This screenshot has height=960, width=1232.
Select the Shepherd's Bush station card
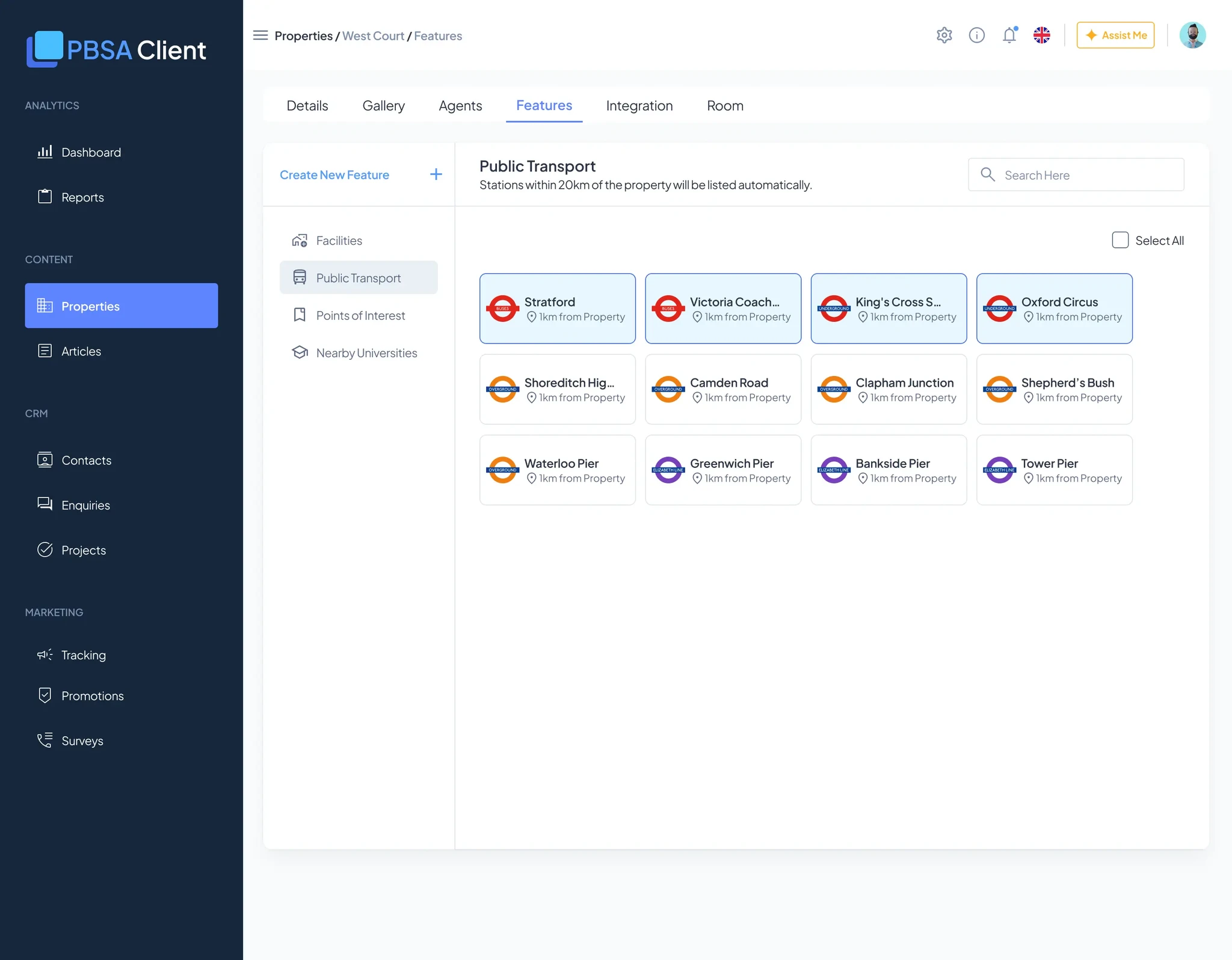(x=1055, y=389)
